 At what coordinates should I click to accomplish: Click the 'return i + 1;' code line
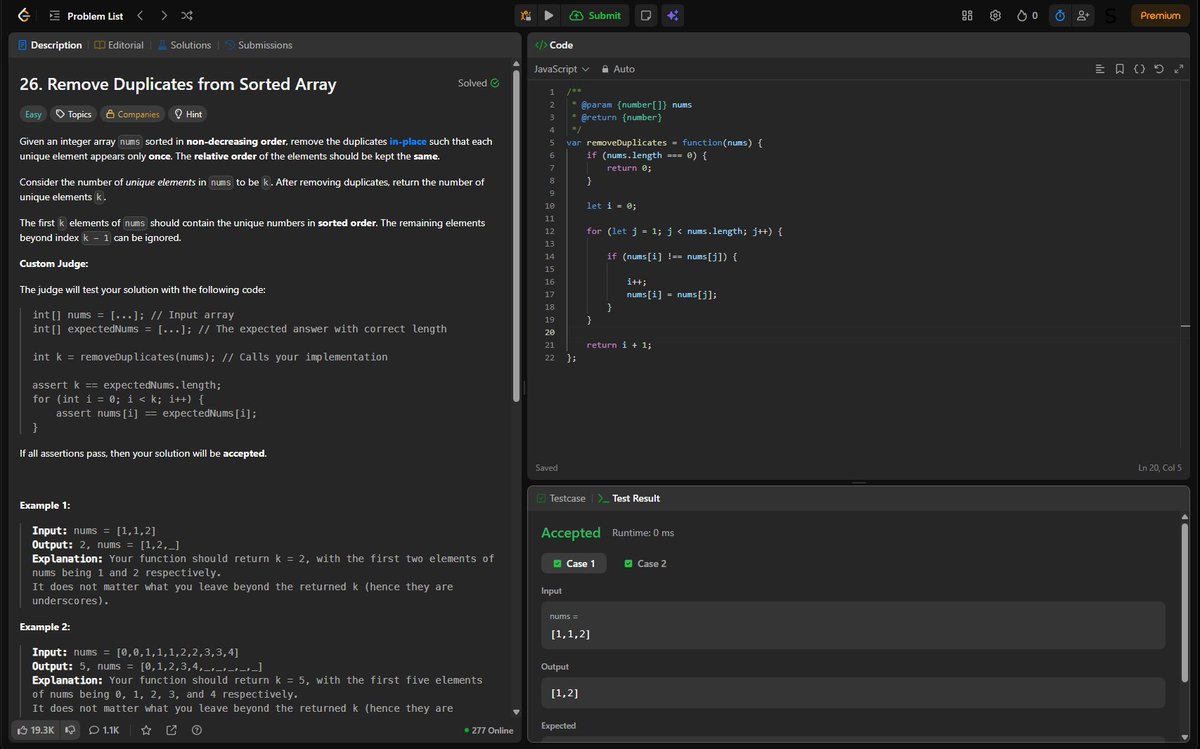pos(620,345)
